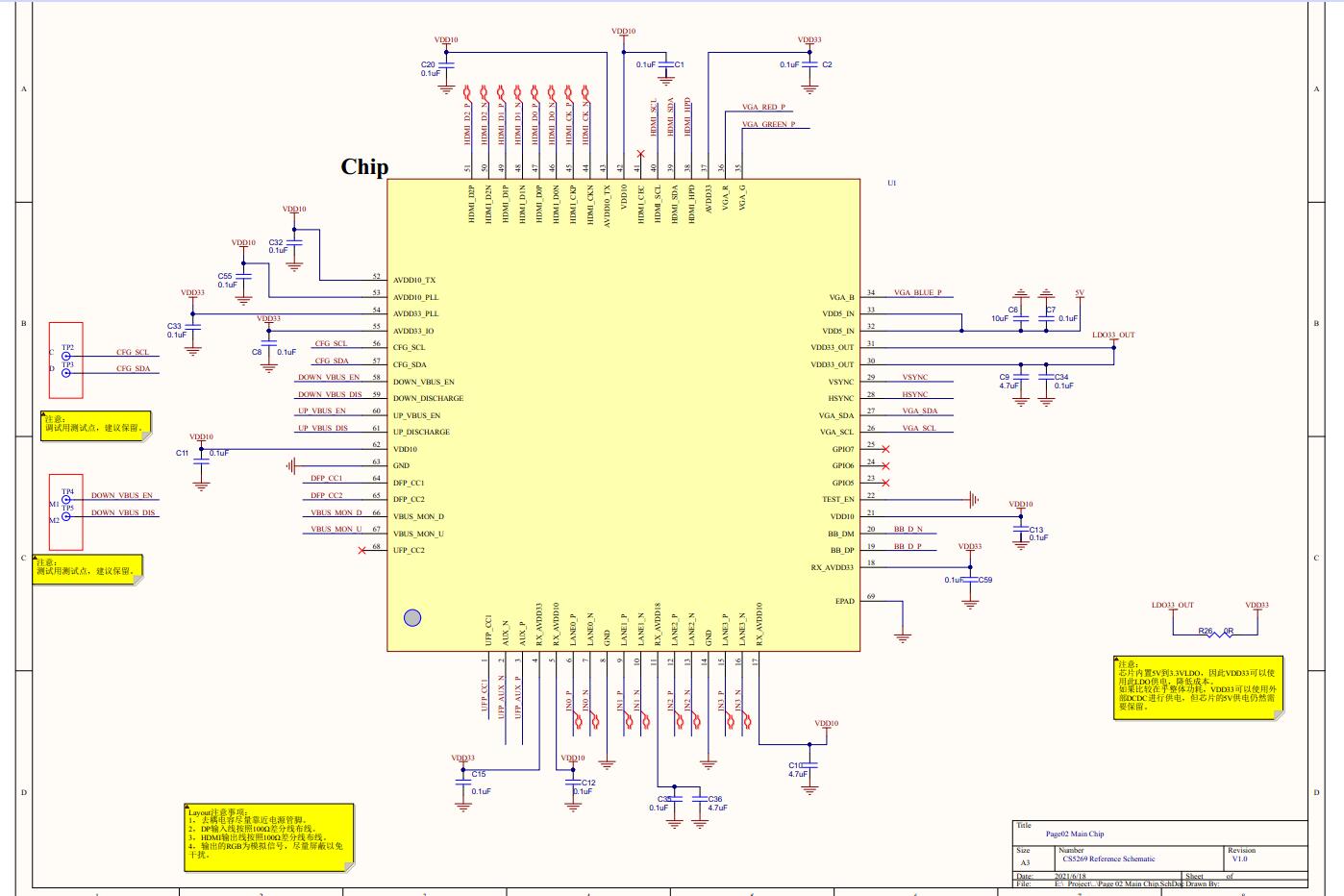This screenshot has height=896, width=1344.
Task: Select the C10 4.7uF capacitor
Action: pos(809,766)
